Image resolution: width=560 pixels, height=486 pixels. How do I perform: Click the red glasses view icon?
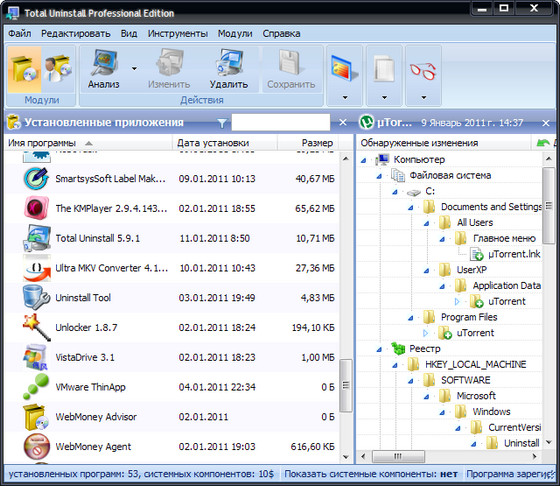click(x=424, y=71)
